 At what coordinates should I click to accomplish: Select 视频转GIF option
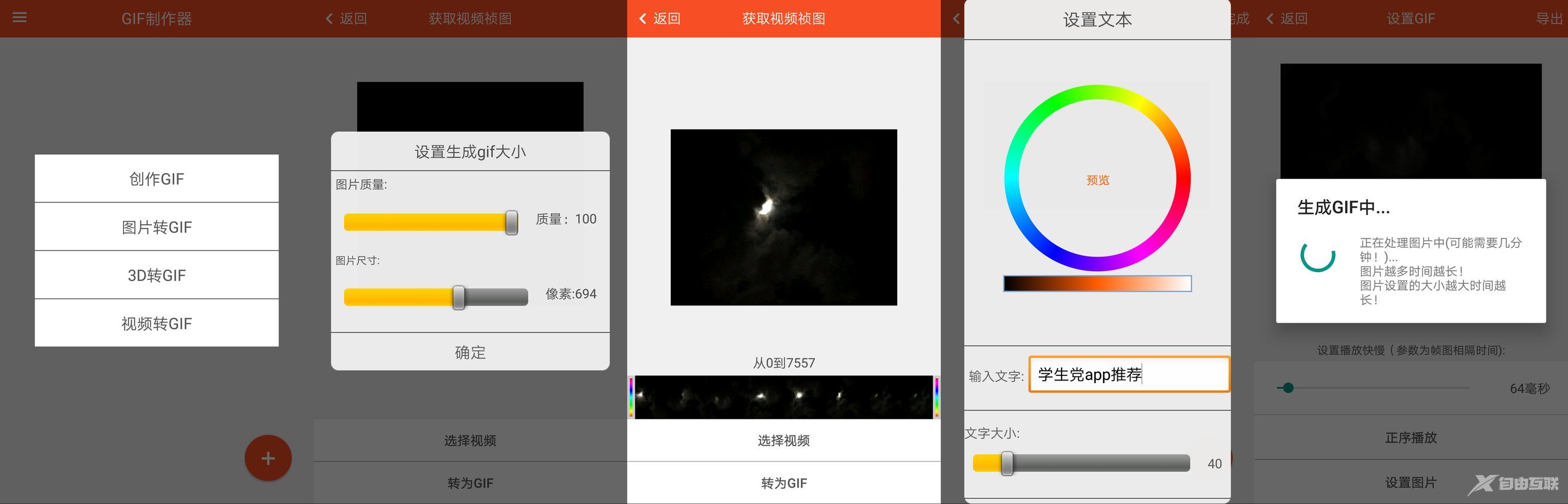point(156,323)
